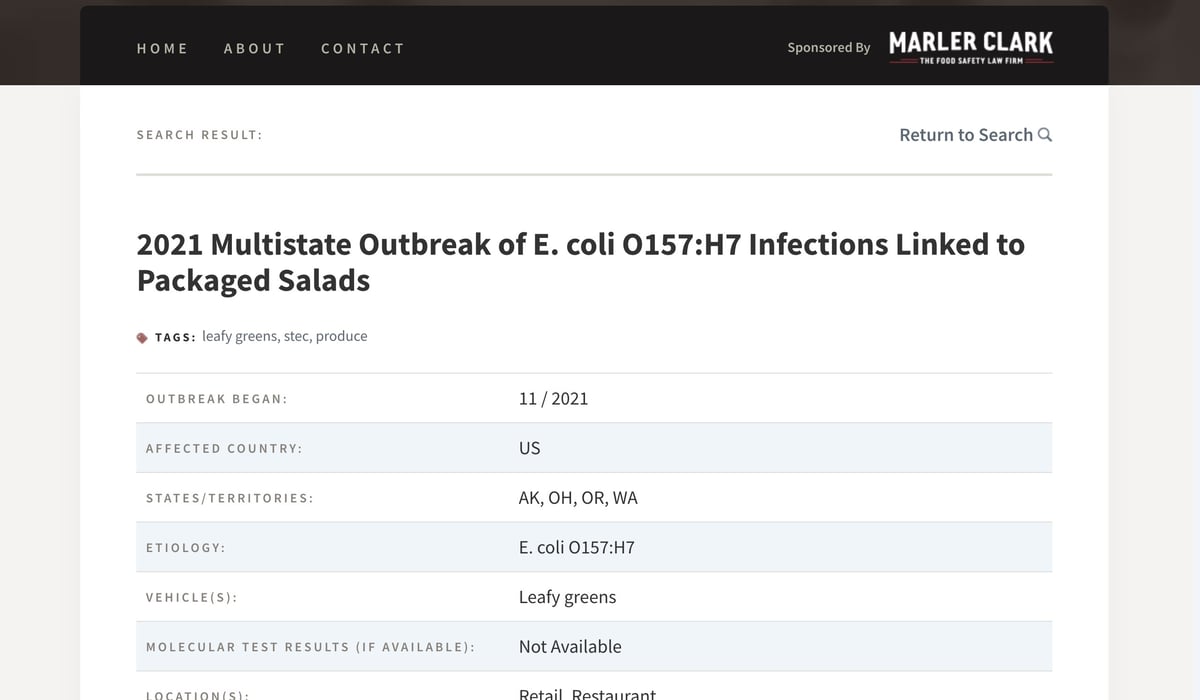Open the CONTACT menu link

click(362, 48)
